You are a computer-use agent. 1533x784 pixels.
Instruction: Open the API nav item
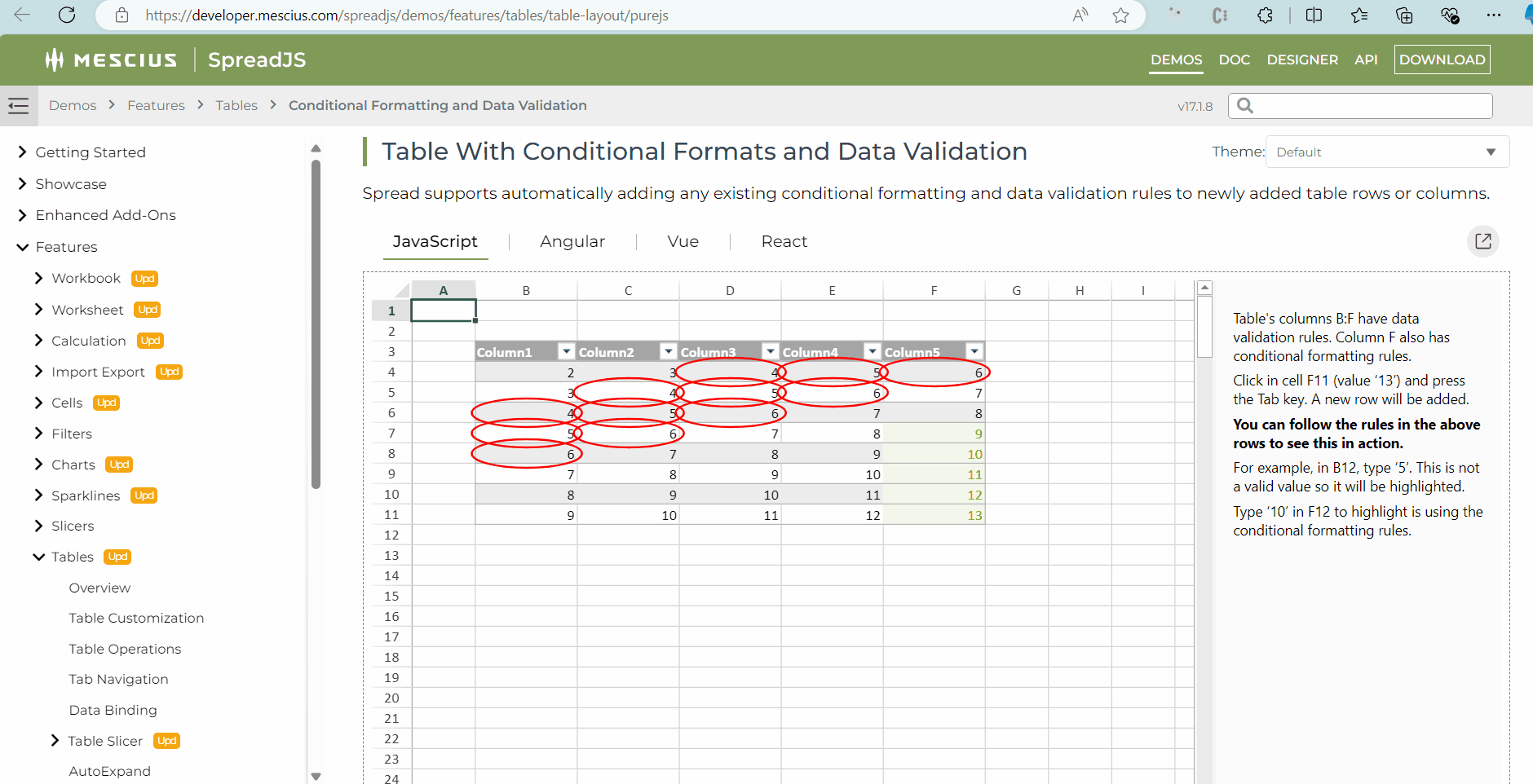(x=1366, y=59)
